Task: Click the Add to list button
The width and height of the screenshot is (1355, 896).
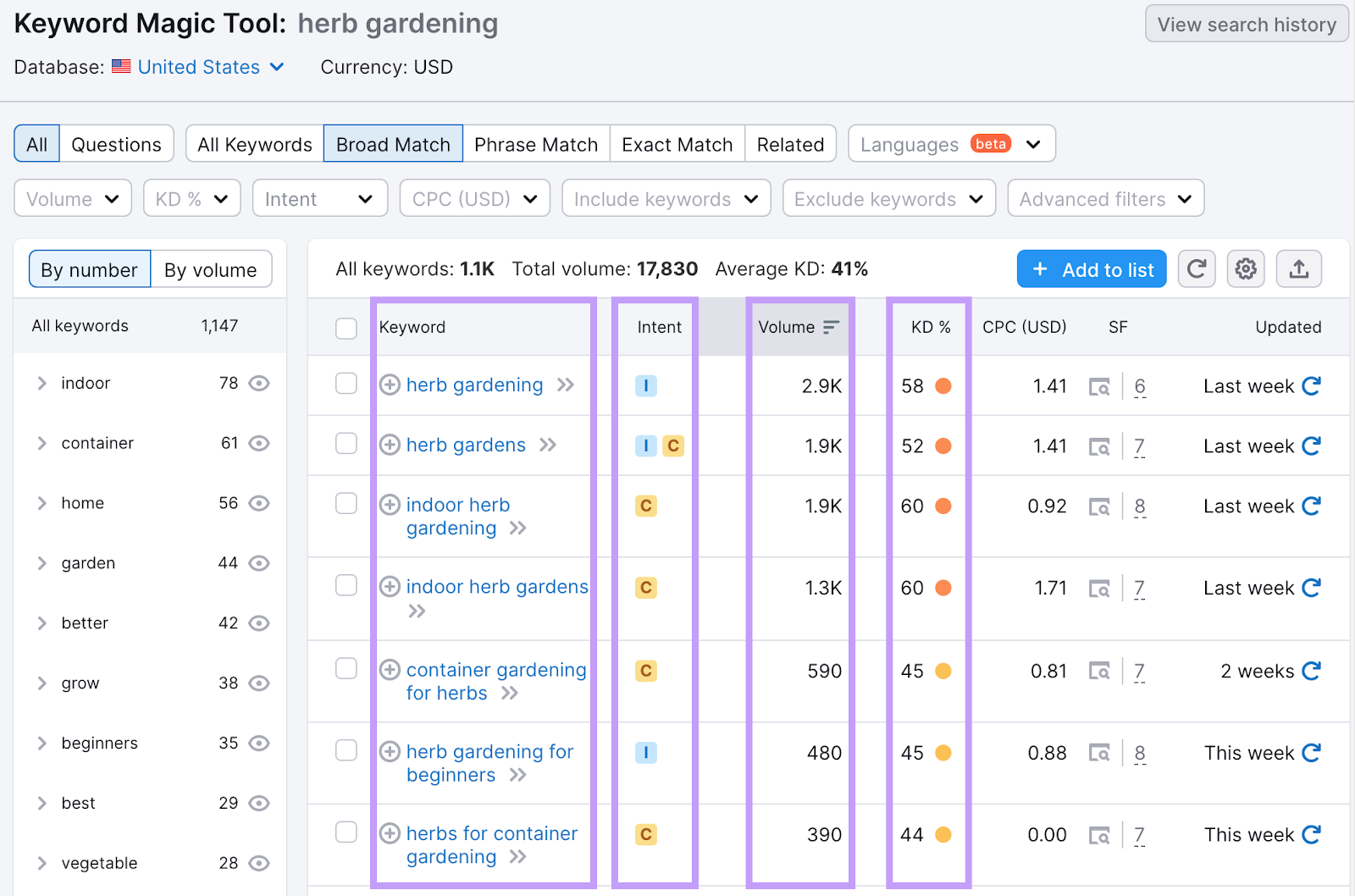Action: [1092, 268]
